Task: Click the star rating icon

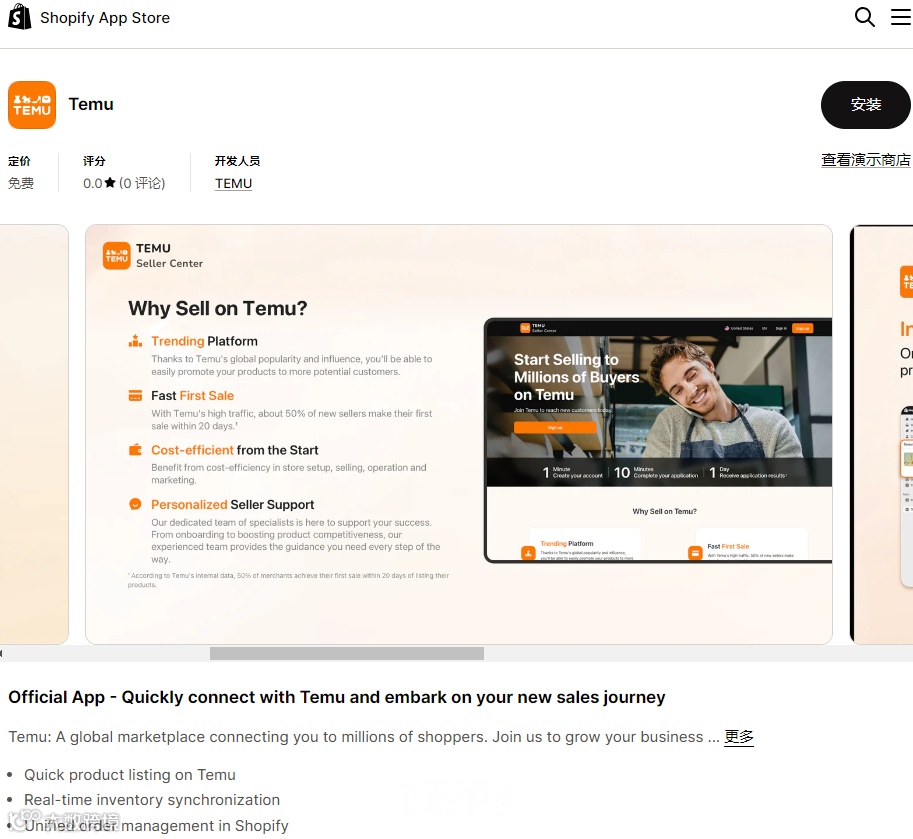Action: pos(110,183)
